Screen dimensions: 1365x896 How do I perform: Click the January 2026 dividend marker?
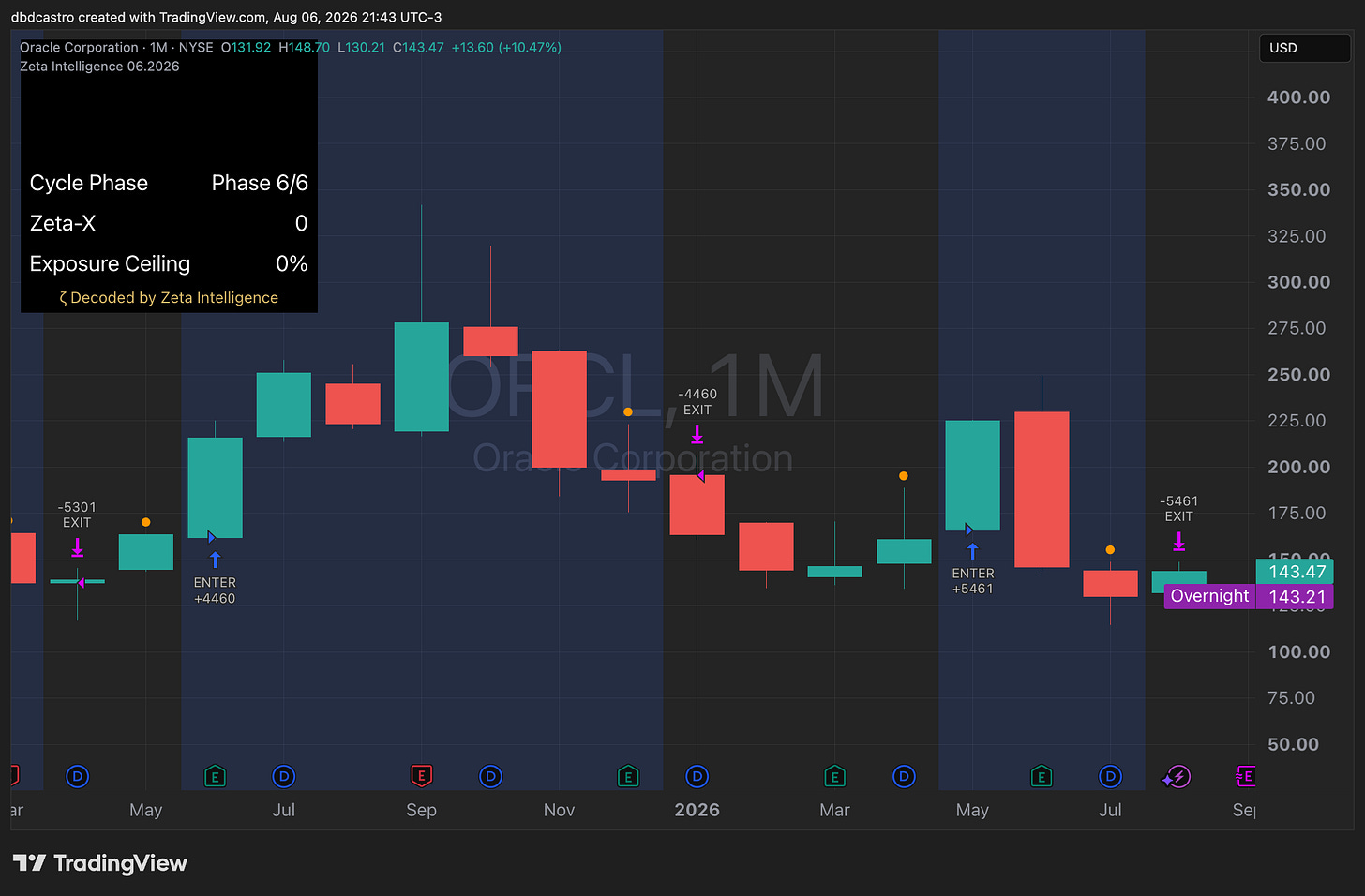coord(697,776)
